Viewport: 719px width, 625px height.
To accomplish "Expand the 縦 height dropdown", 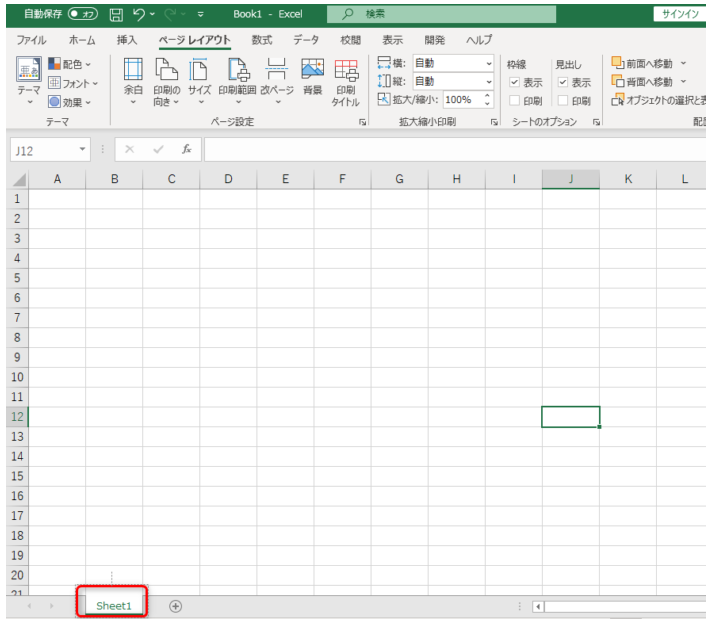I will tap(488, 81).
